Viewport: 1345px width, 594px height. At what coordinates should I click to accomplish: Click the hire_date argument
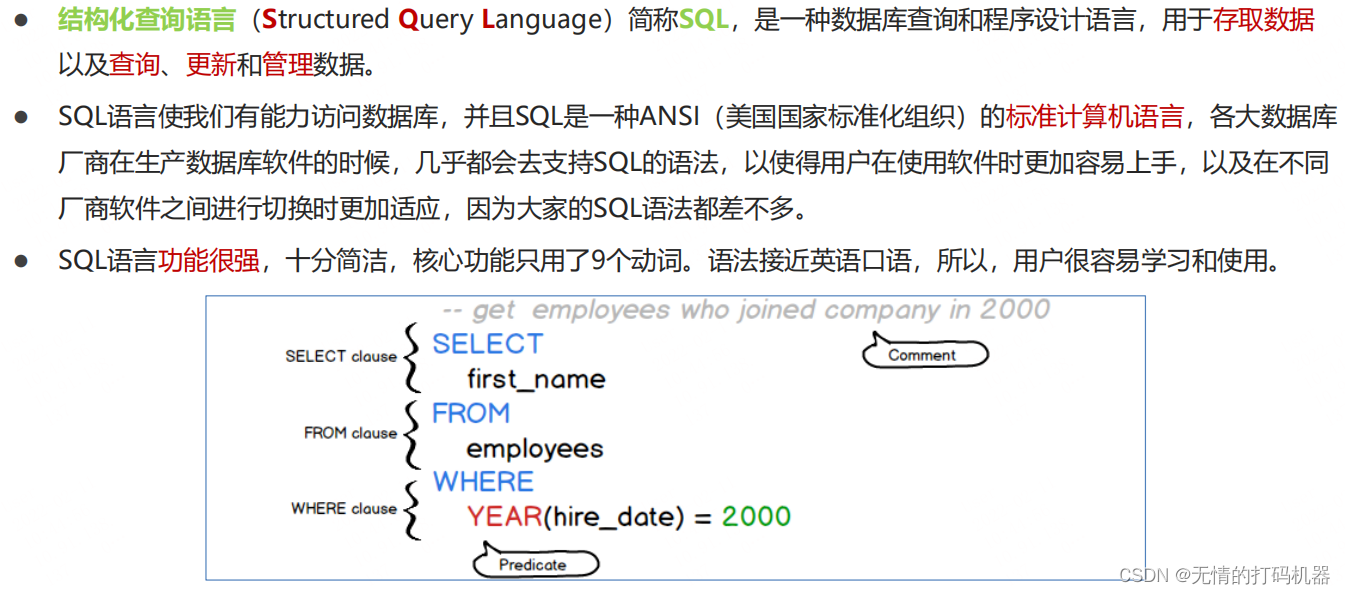[612, 517]
